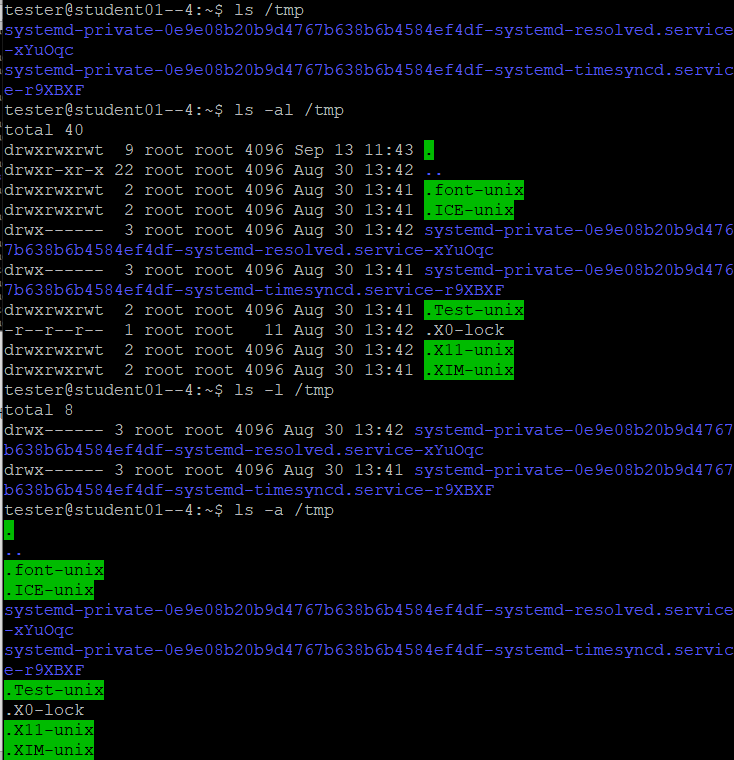
Task: Click 'b638b6b4584ef4df-systemd-timesyncd.service-r9XBXF' in ls -l listing
Action: click(249, 490)
